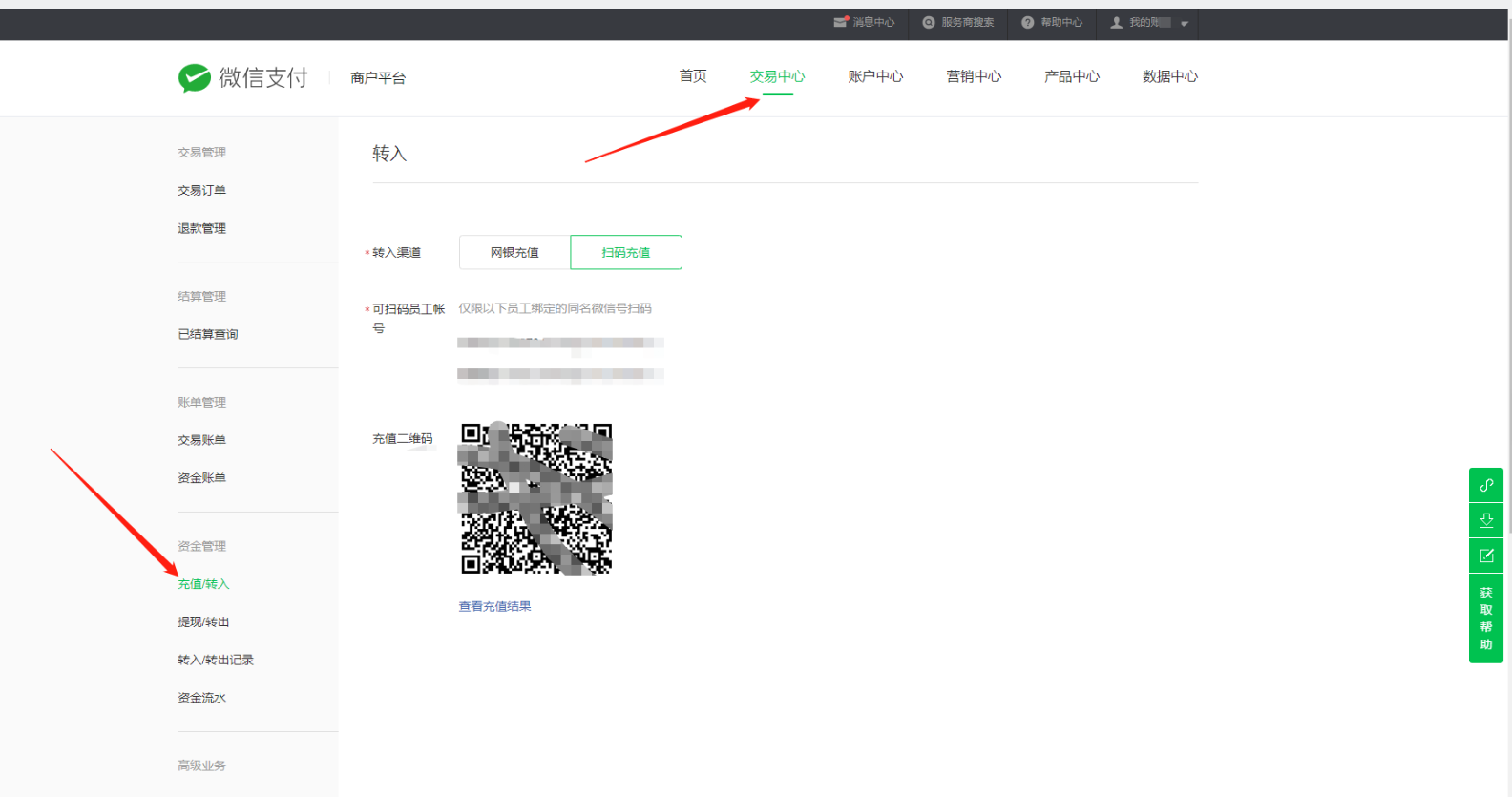Screen dimensions: 1512x797
Task: Open the message center envelope icon
Action: 841,22
